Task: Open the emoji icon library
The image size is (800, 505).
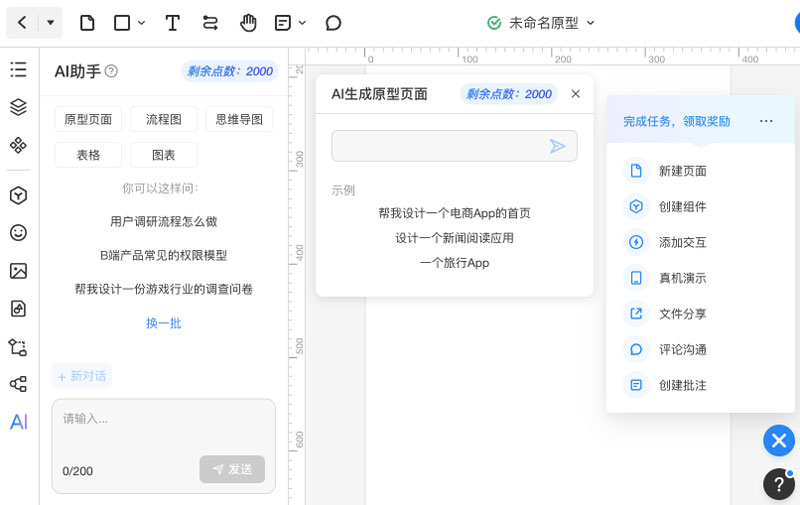Action: (18, 232)
